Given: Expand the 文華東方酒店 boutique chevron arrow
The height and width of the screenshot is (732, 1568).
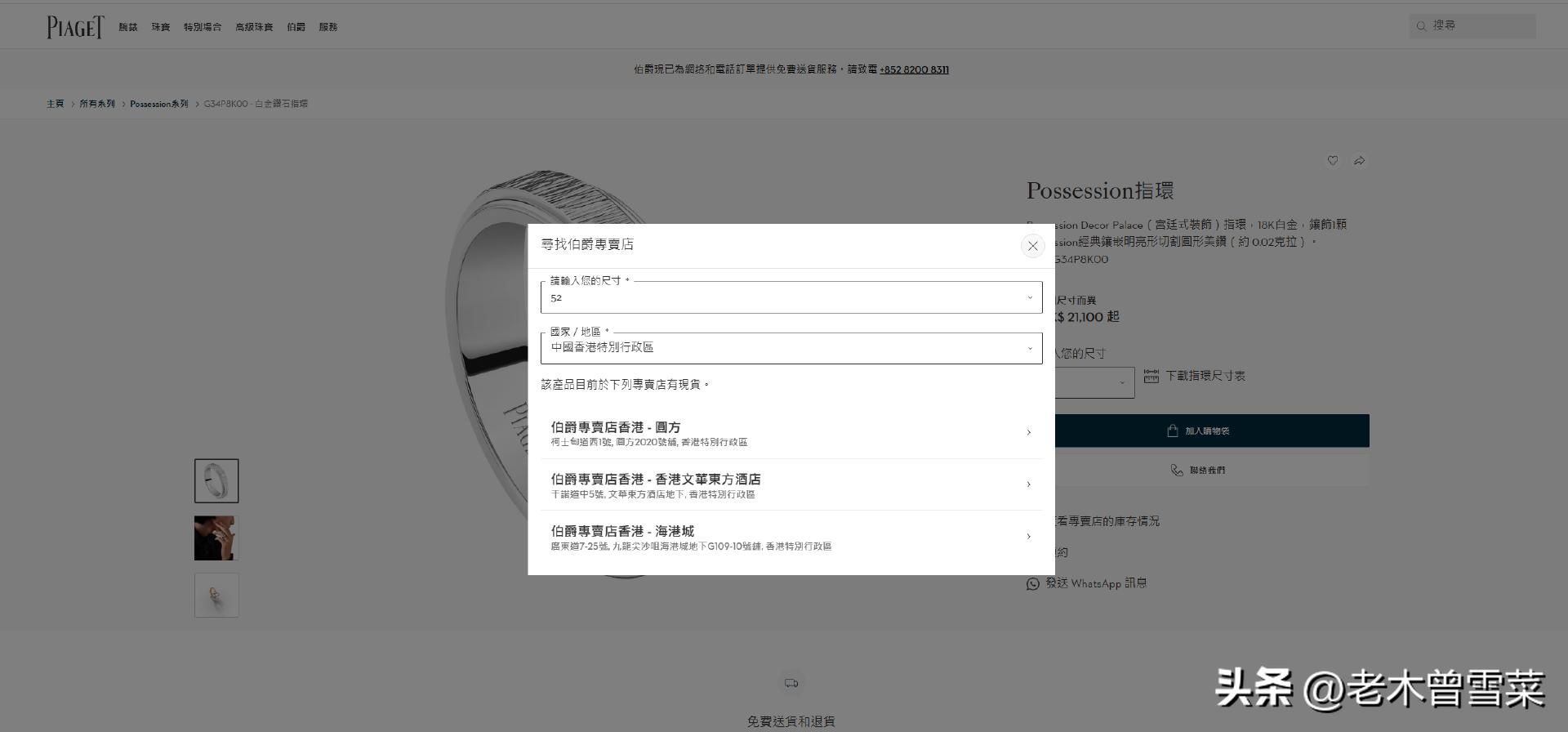Looking at the screenshot, I should (1028, 484).
